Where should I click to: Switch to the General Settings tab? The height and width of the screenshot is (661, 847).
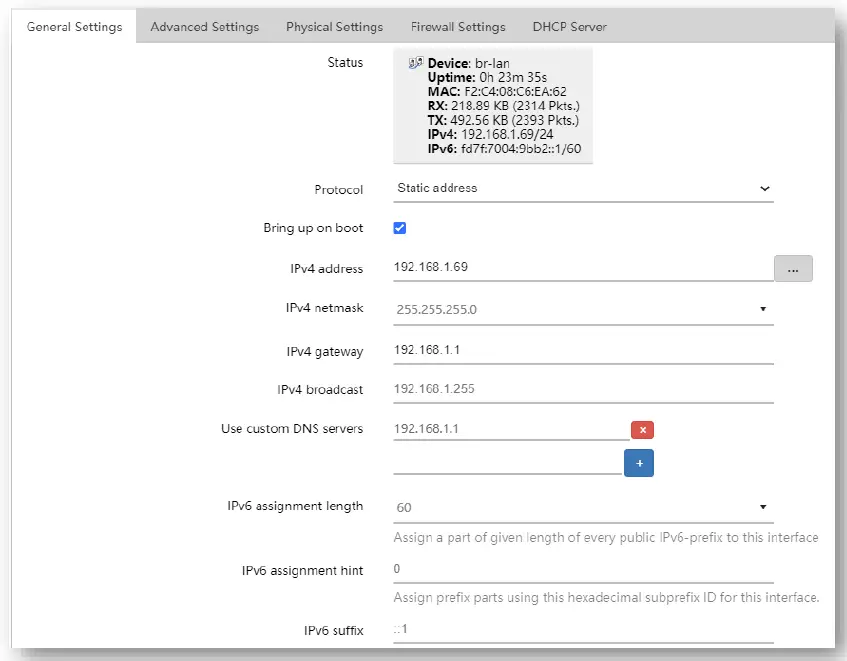coord(74,27)
